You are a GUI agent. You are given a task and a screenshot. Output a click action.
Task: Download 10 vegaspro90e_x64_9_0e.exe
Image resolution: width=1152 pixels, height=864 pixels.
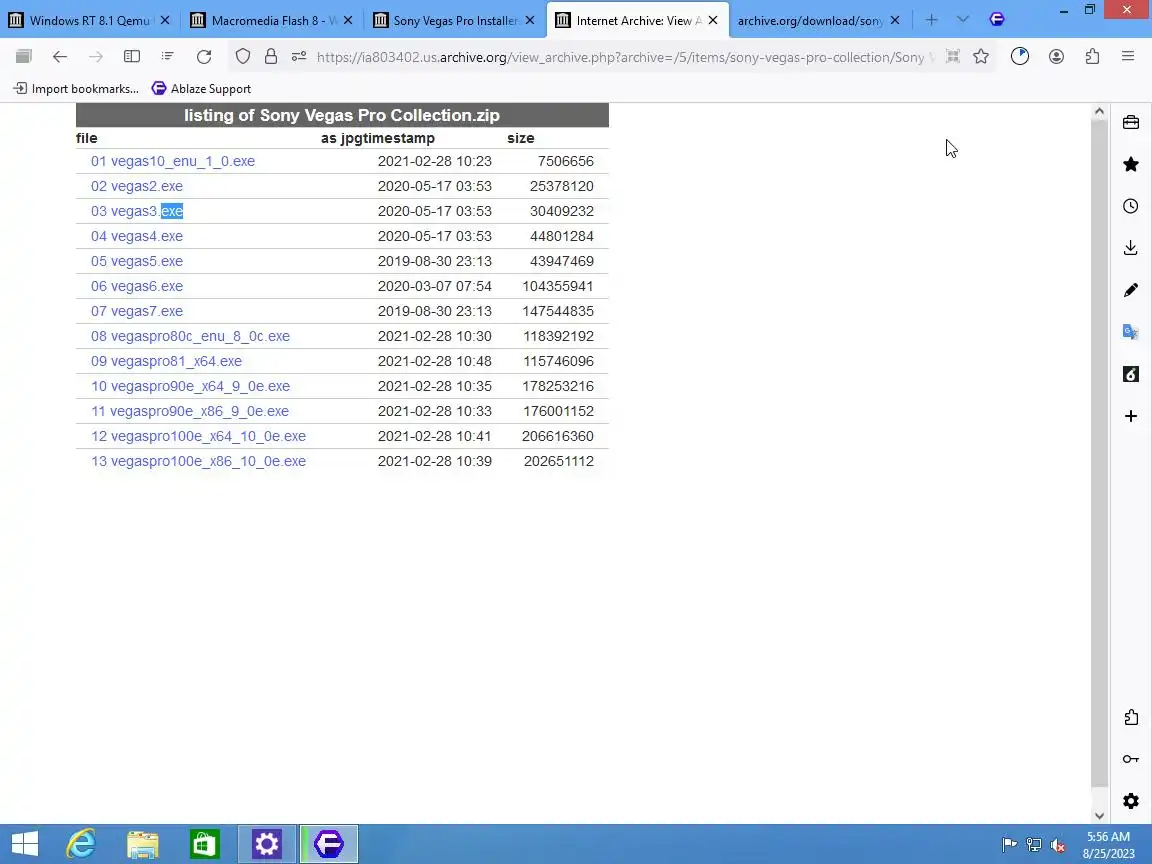190,386
